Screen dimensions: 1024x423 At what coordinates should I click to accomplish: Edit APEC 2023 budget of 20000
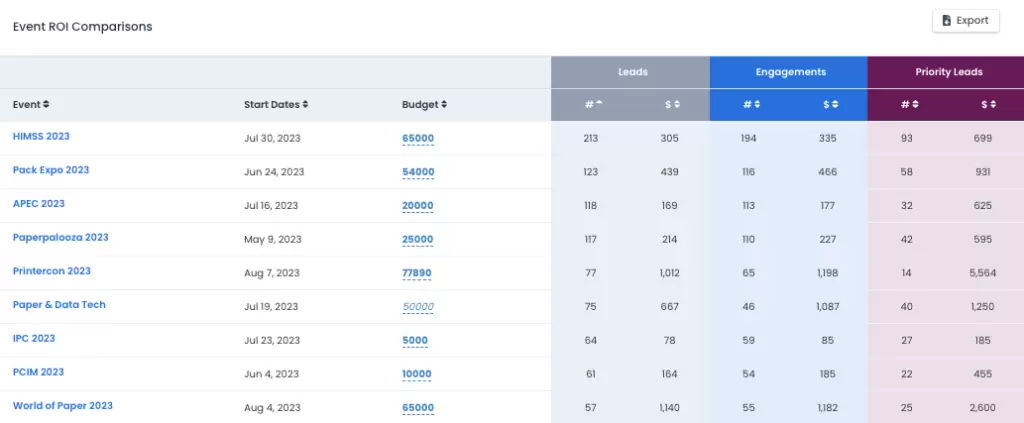coord(418,206)
